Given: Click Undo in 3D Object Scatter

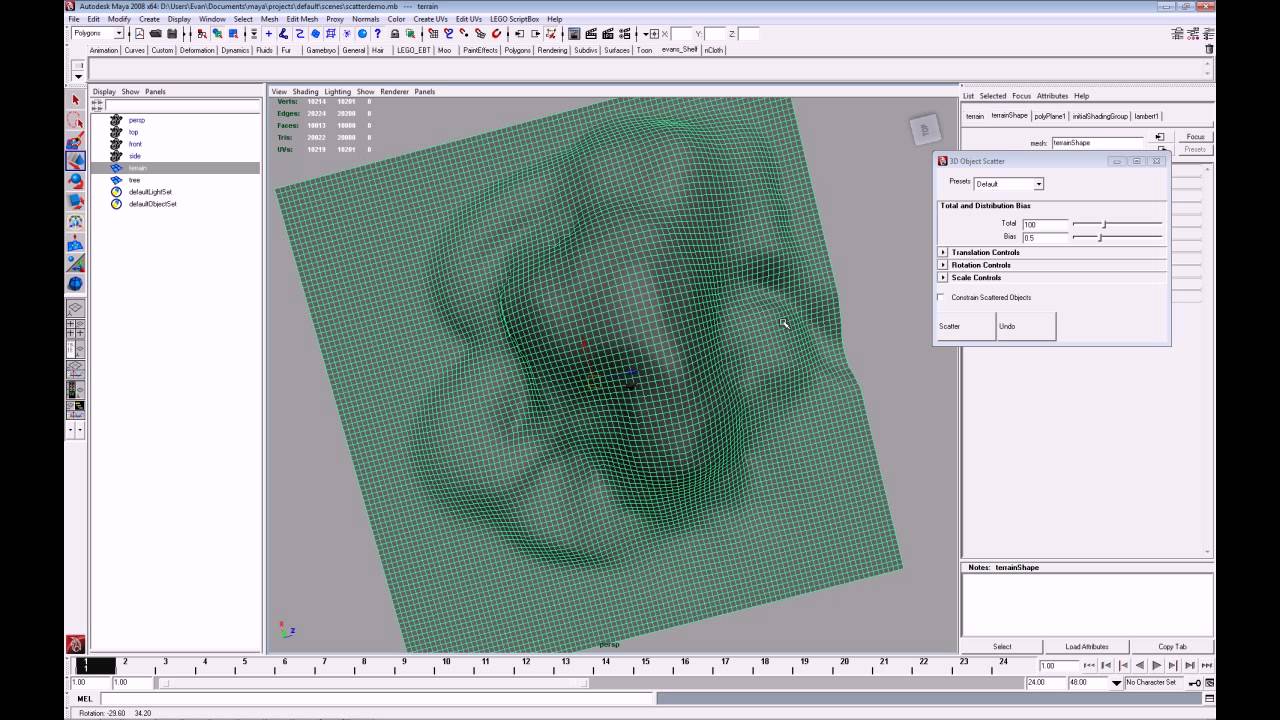Looking at the screenshot, I should (x=1026, y=326).
